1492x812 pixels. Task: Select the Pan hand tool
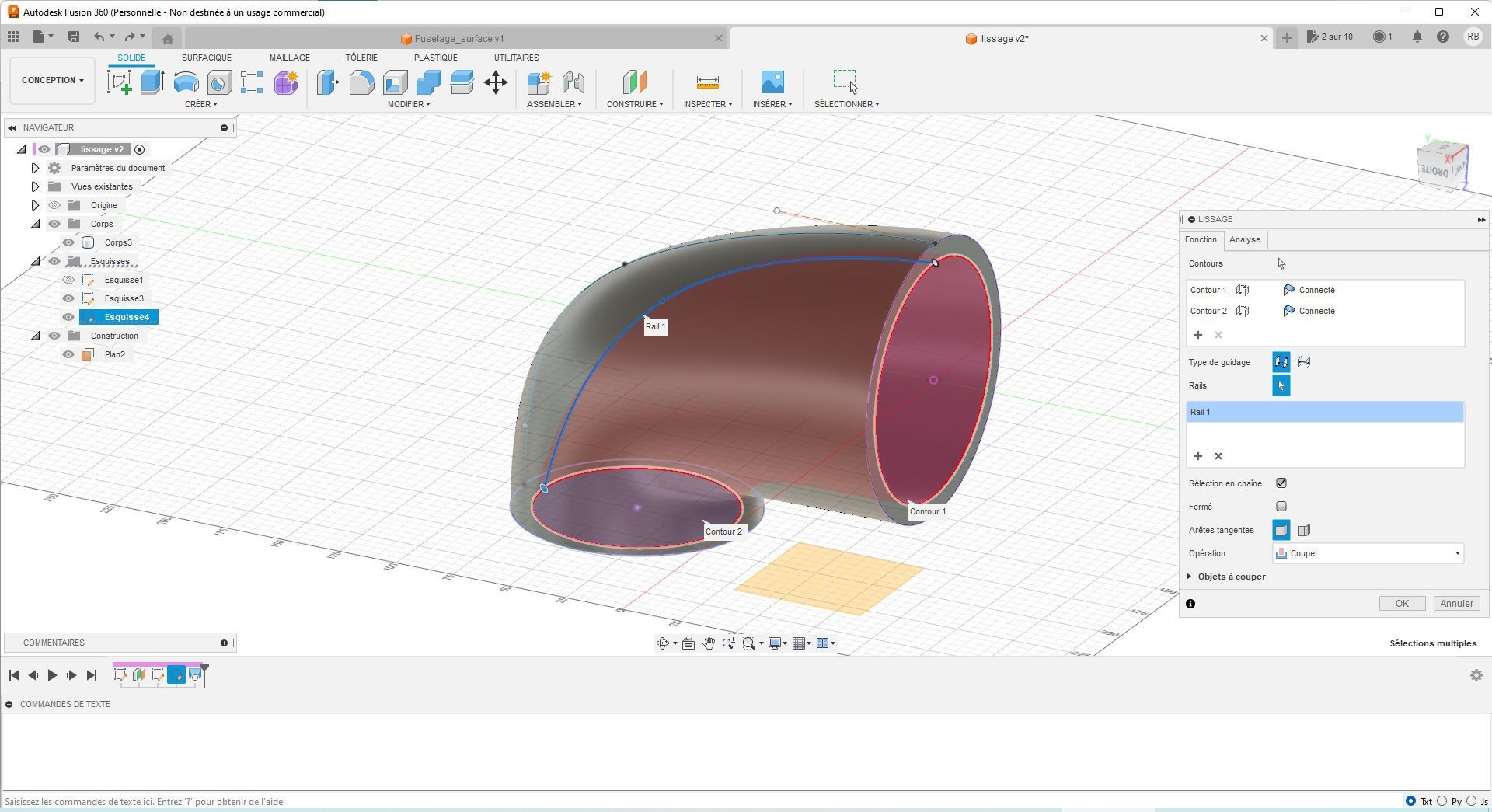coord(709,643)
